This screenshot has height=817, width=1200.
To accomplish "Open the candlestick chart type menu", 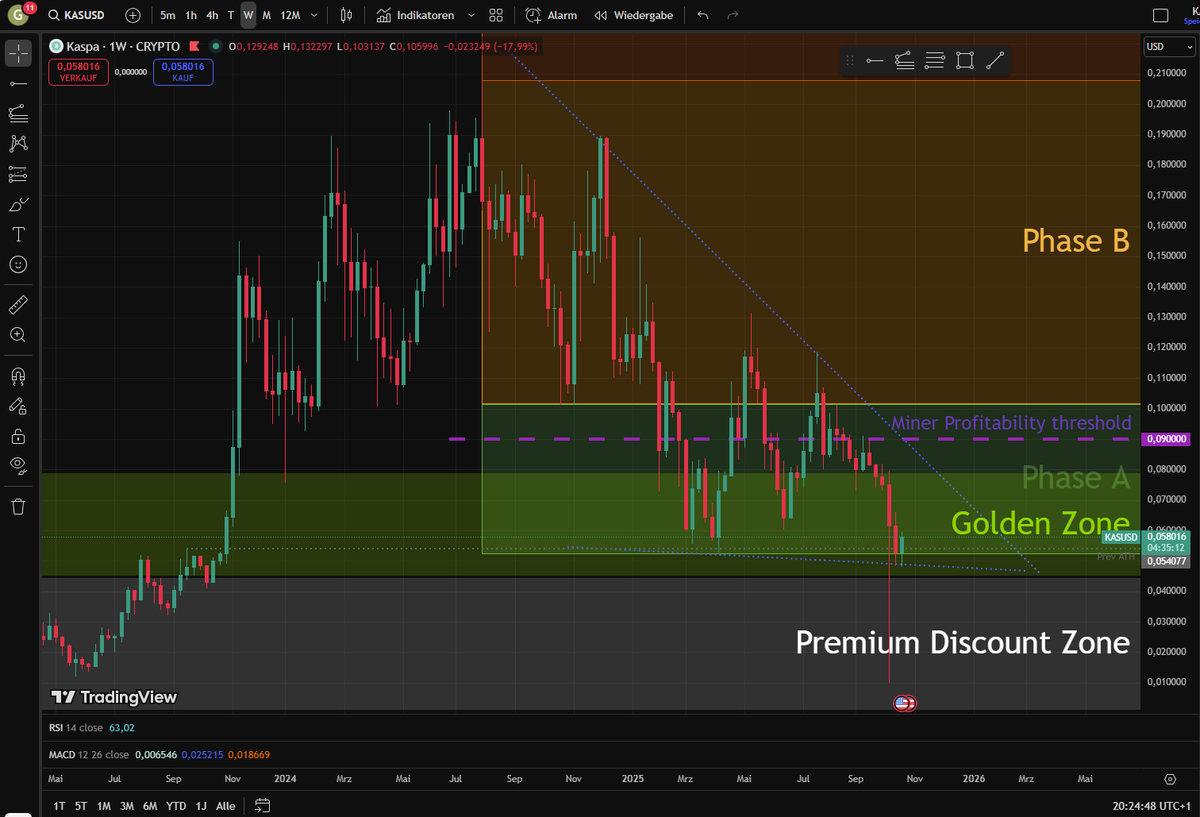I will (x=347, y=15).
